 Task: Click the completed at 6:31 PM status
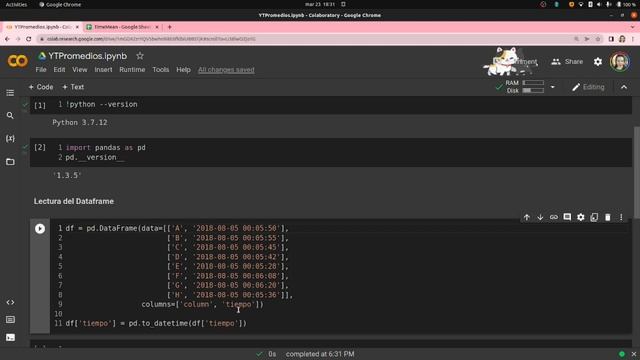[x=320, y=354]
